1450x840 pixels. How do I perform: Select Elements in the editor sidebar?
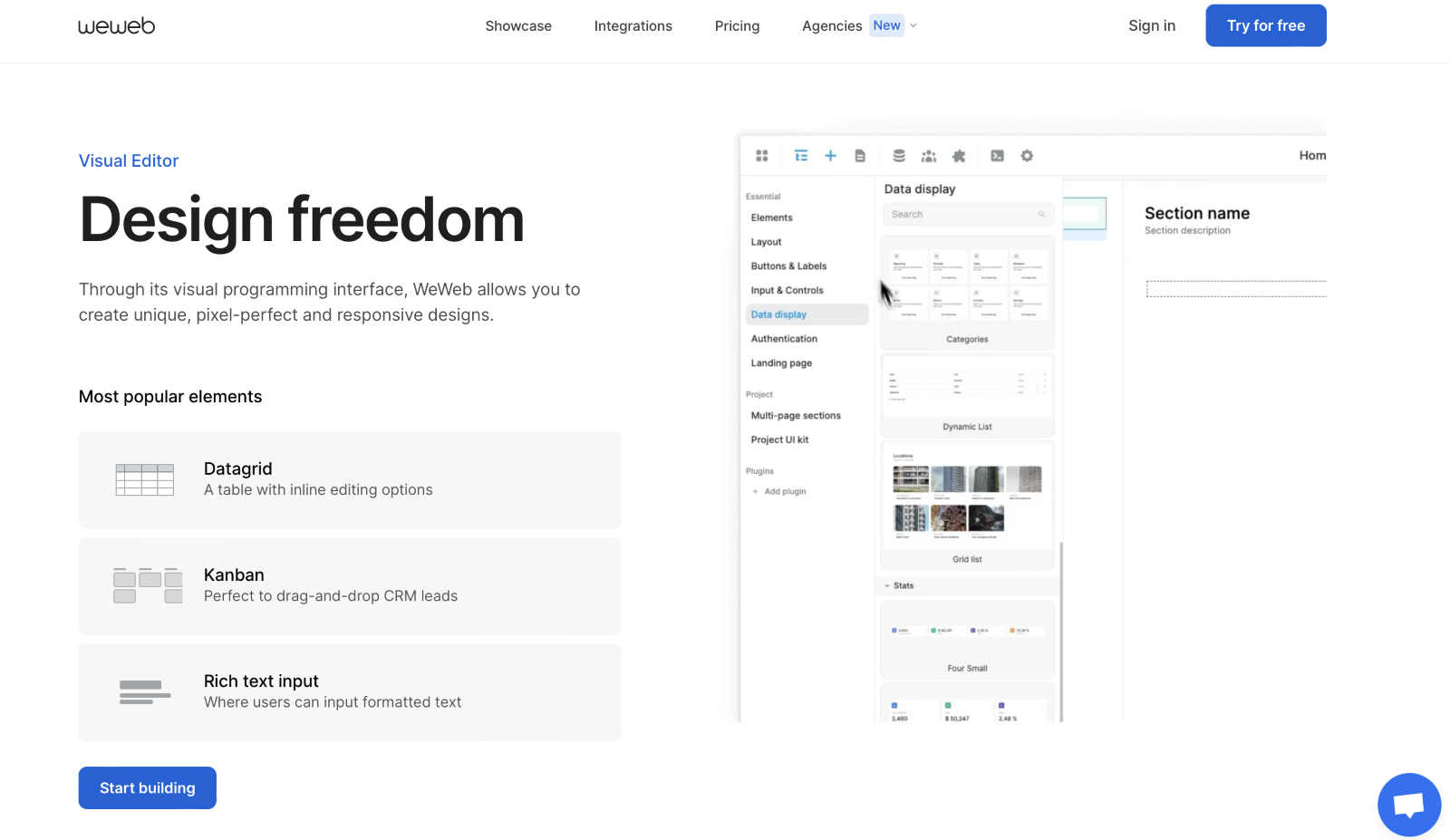(x=772, y=217)
